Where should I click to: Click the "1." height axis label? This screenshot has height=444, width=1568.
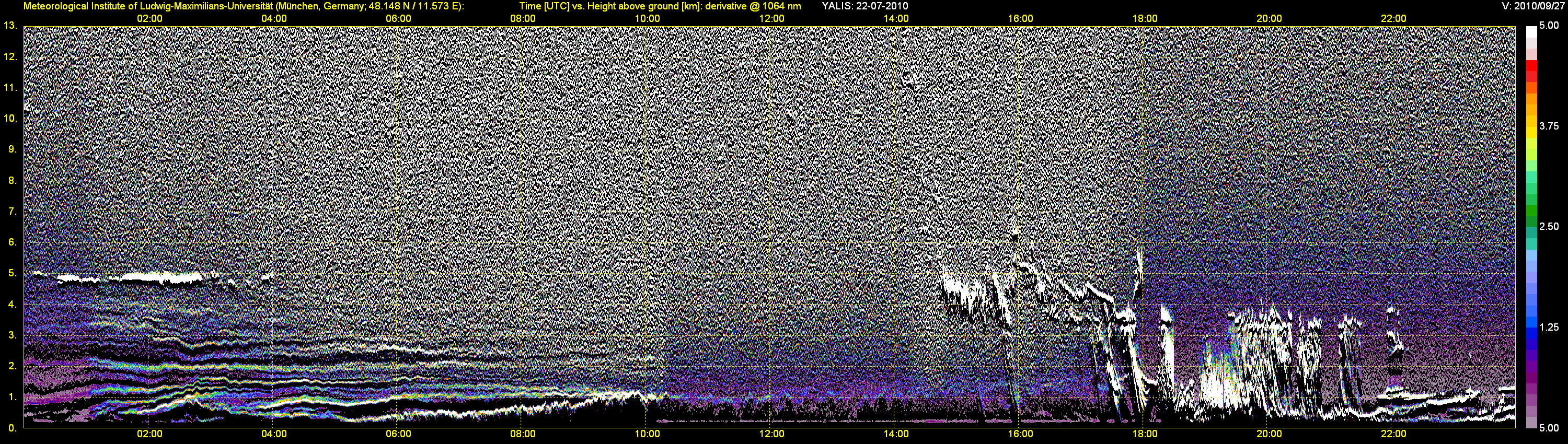(x=12, y=397)
